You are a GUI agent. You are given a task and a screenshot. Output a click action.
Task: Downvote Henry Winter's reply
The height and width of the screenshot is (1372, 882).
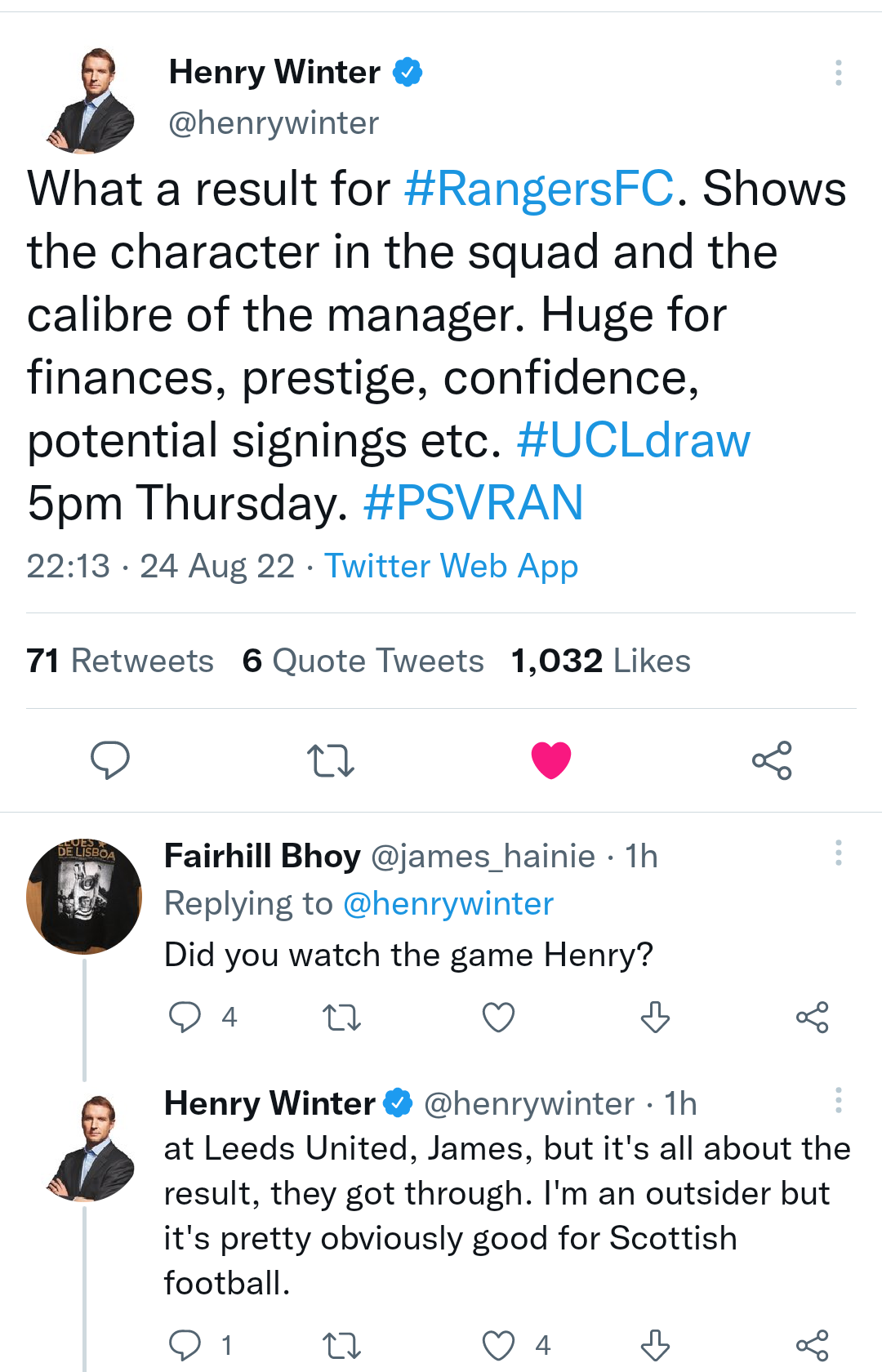pyautogui.click(x=655, y=1345)
